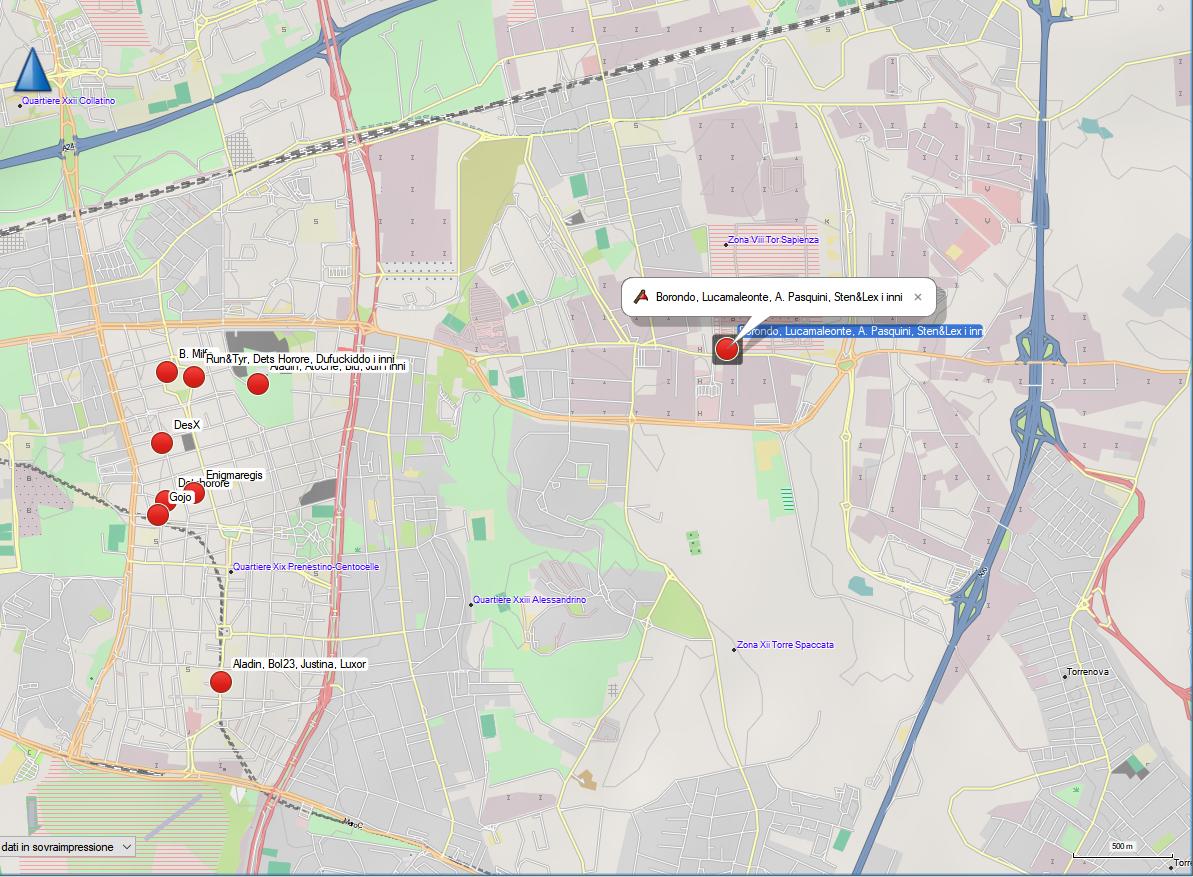Click the pin icon inside the tooltip
This screenshot has height=877, width=1193.
pos(642,297)
